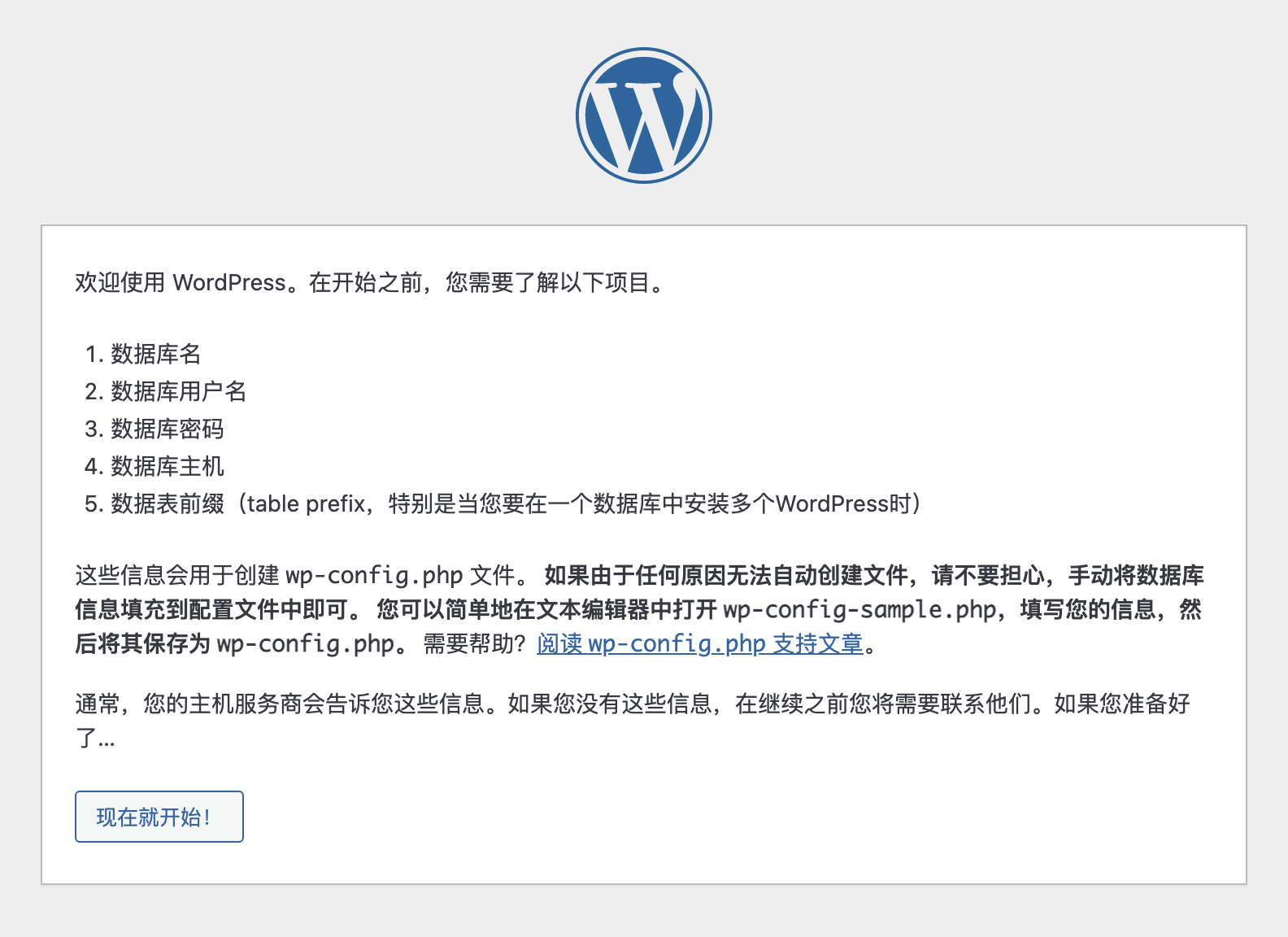Select the 数据库主机 list item
This screenshot has height=937, width=1288.
click(x=167, y=466)
